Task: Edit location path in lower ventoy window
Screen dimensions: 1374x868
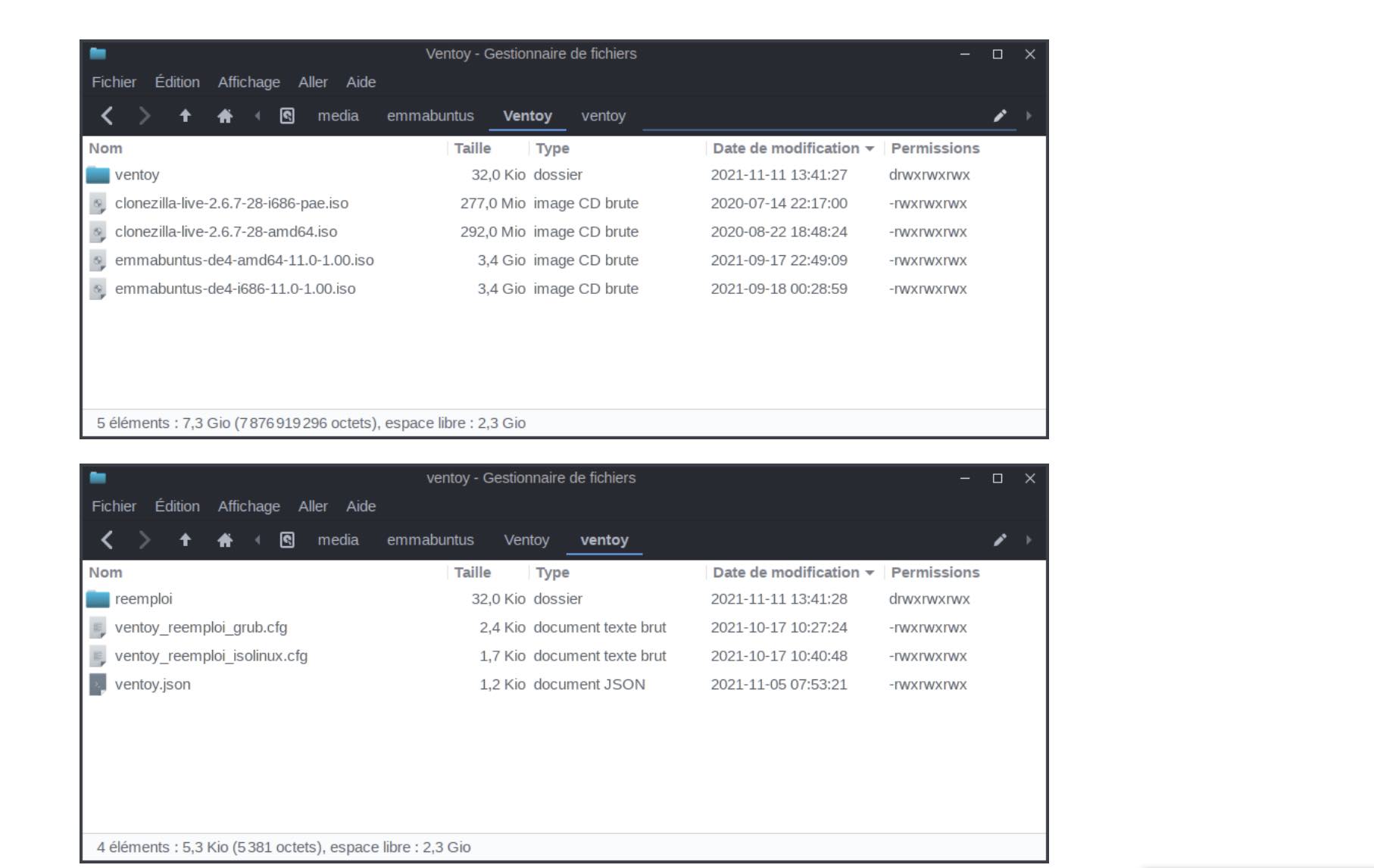Action: coord(1000,540)
